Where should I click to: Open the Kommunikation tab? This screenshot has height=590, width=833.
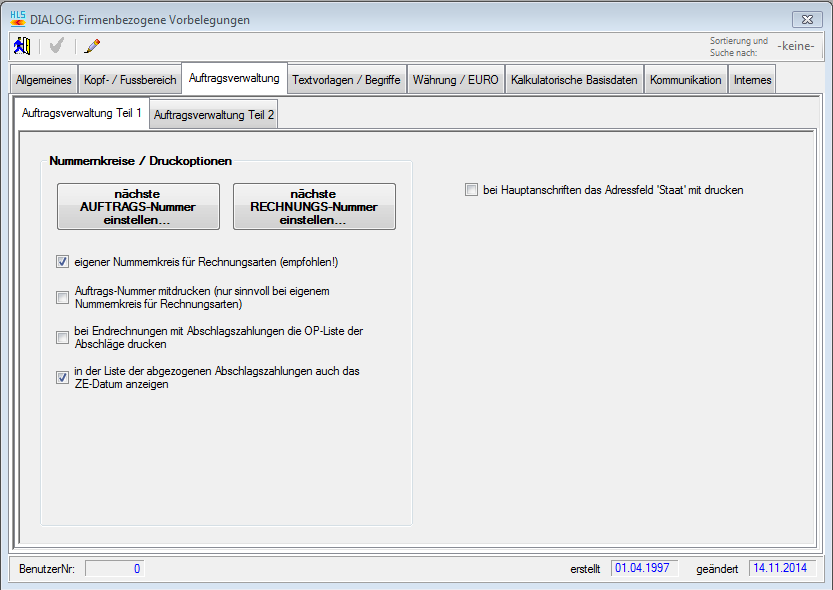point(685,80)
